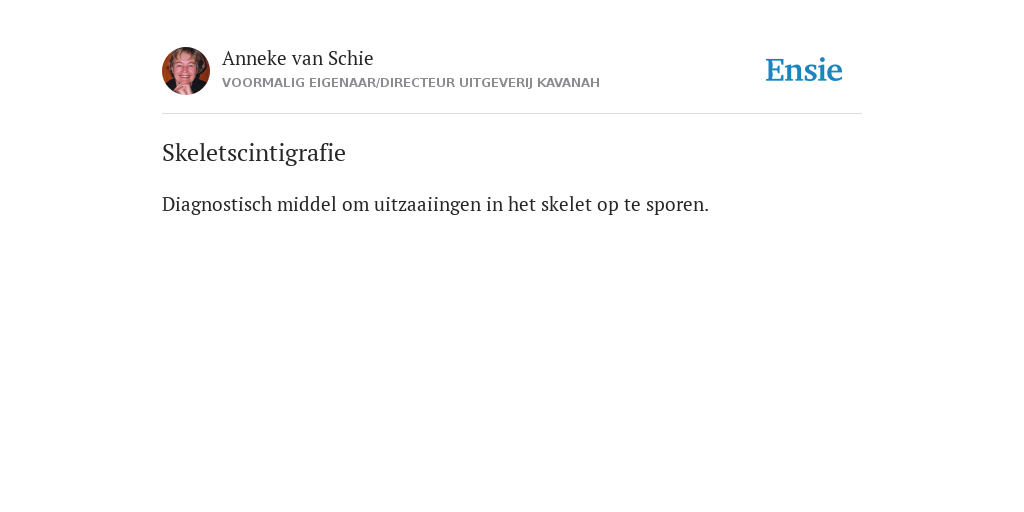Click the horizontal divider under the author header

pos(512,114)
